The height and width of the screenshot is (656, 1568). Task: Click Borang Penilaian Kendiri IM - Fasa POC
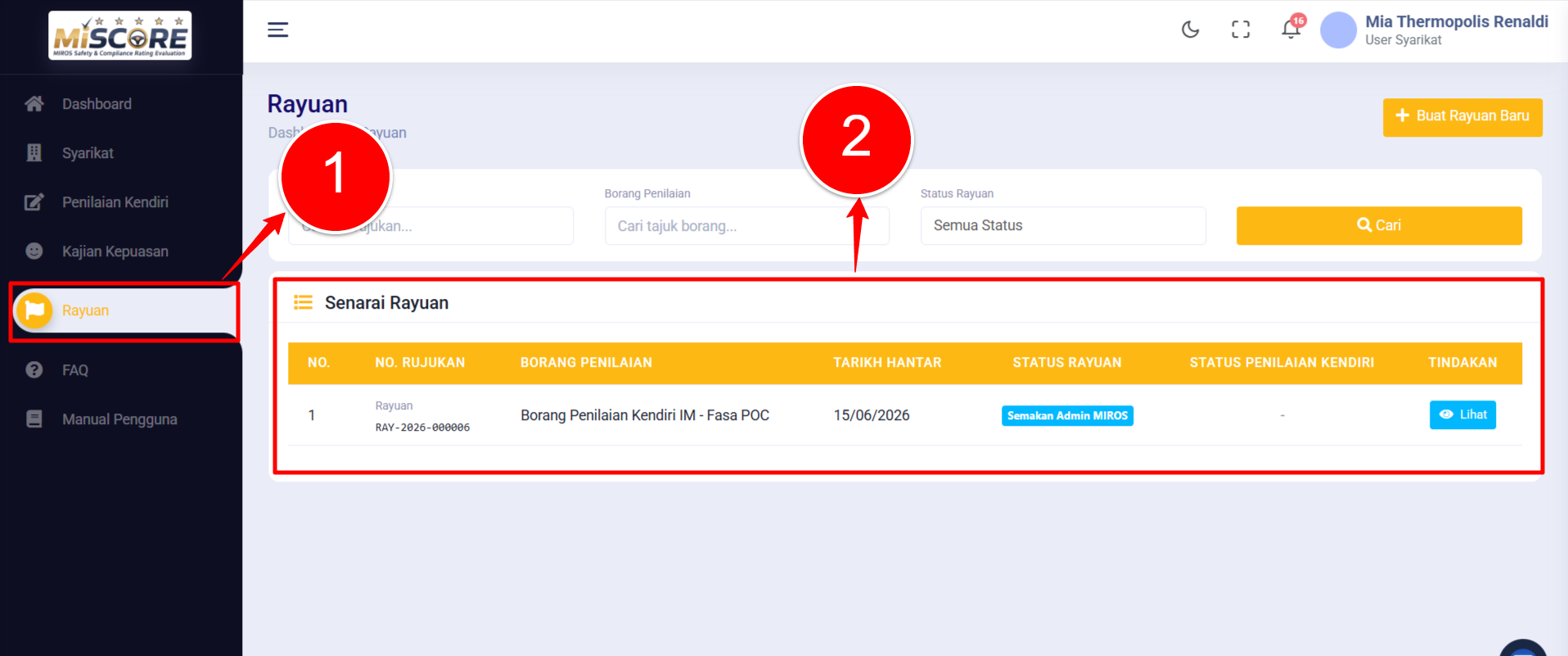pos(645,415)
